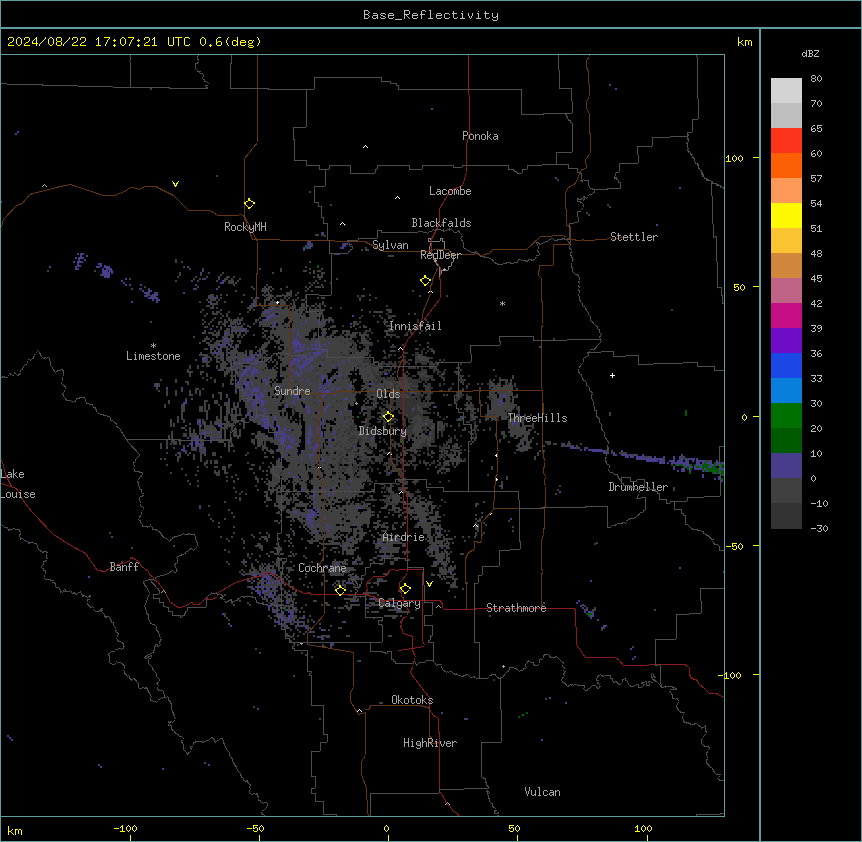The height and width of the screenshot is (842, 862).
Task: Click the Didsbury label
Action: click(383, 431)
